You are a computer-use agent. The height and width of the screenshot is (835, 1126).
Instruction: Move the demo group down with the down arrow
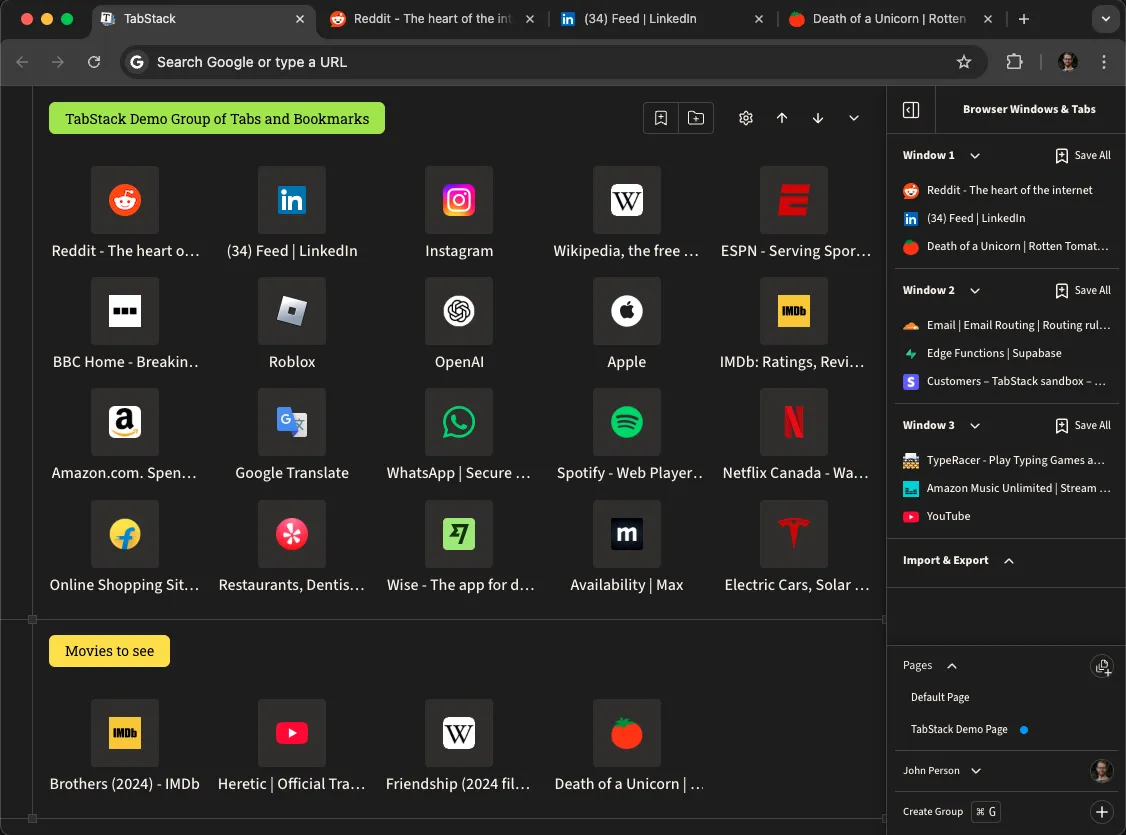tap(818, 118)
